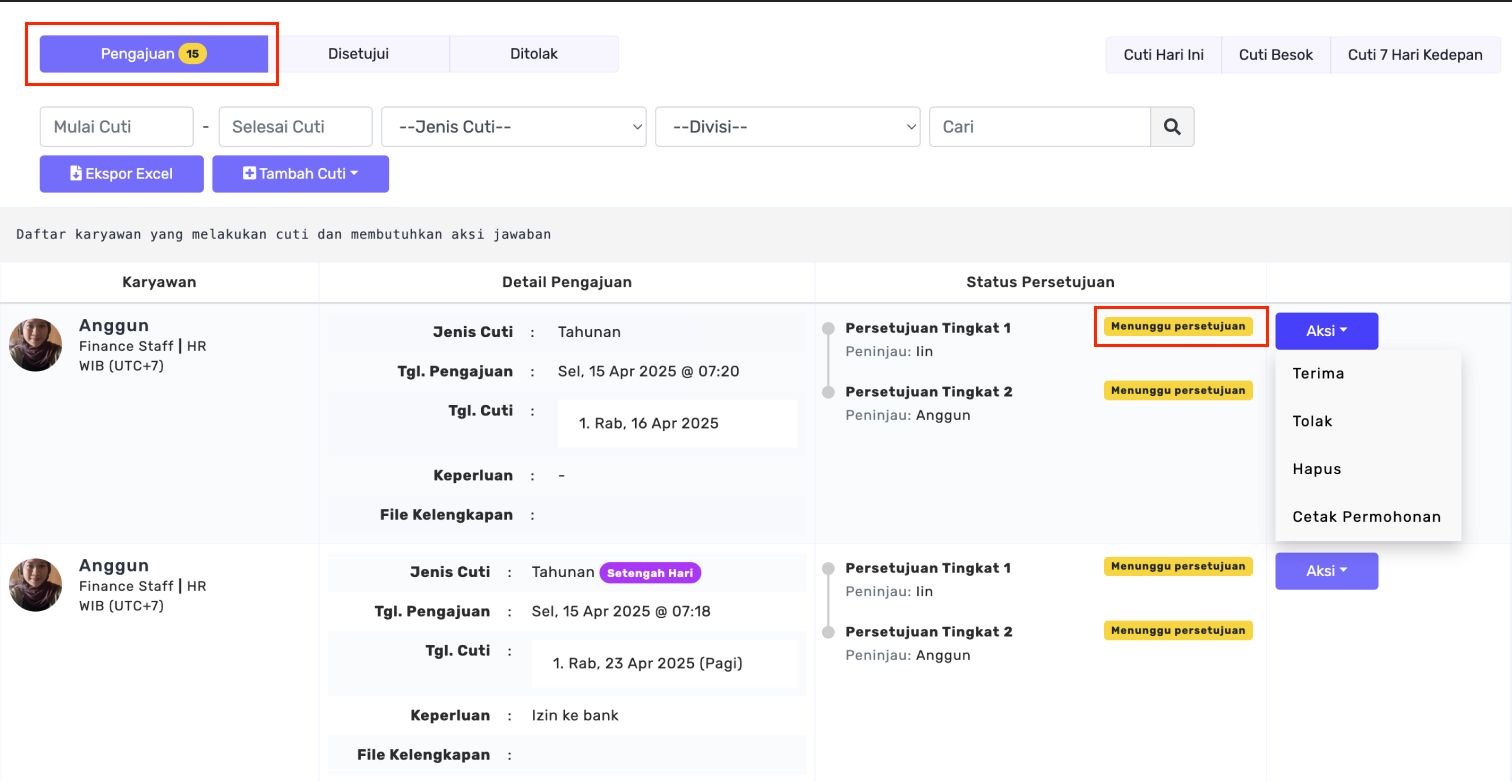The image size is (1512, 782).
Task: Click Anggun's avatar in first row
Action: [x=36, y=345]
